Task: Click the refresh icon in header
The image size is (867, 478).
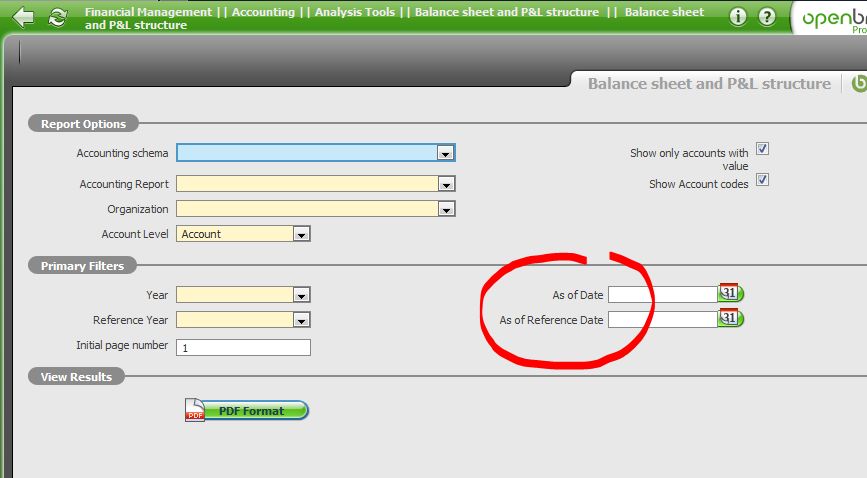Action: click(x=57, y=17)
